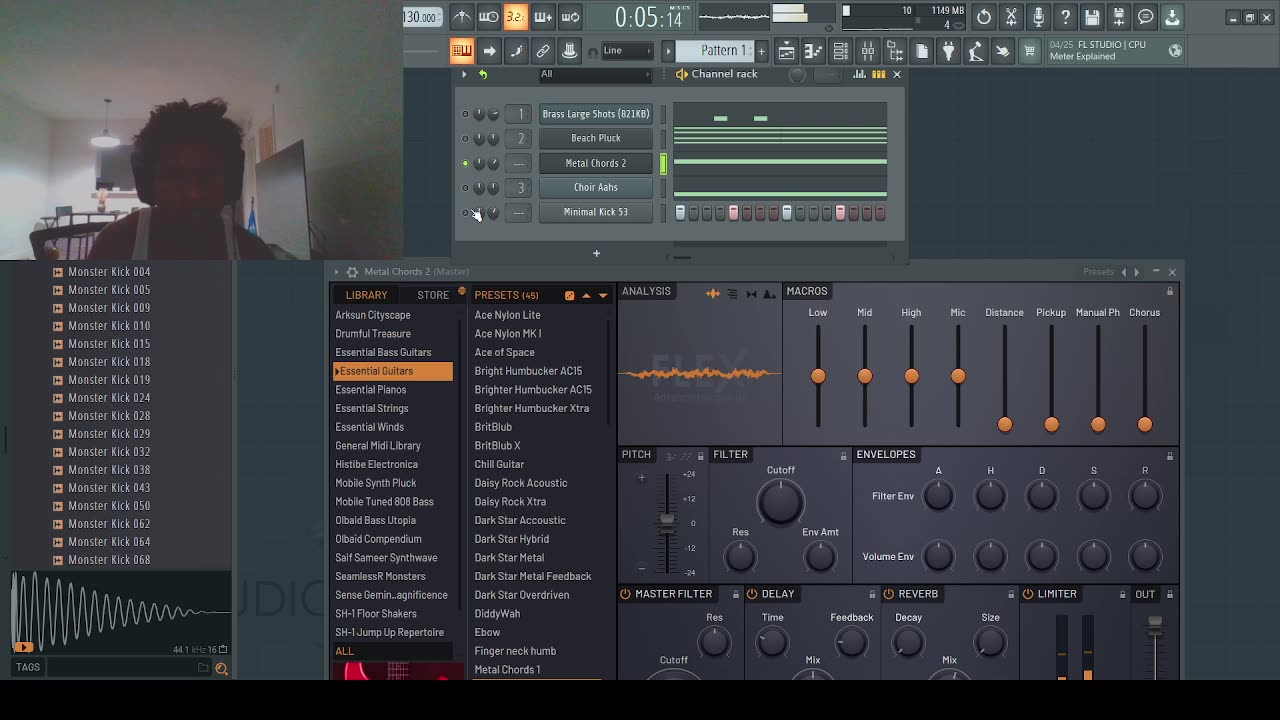Open the Metal Chords 2 plugin options gear
This screenshot has height=720, width=1280.
click(352, 272)
